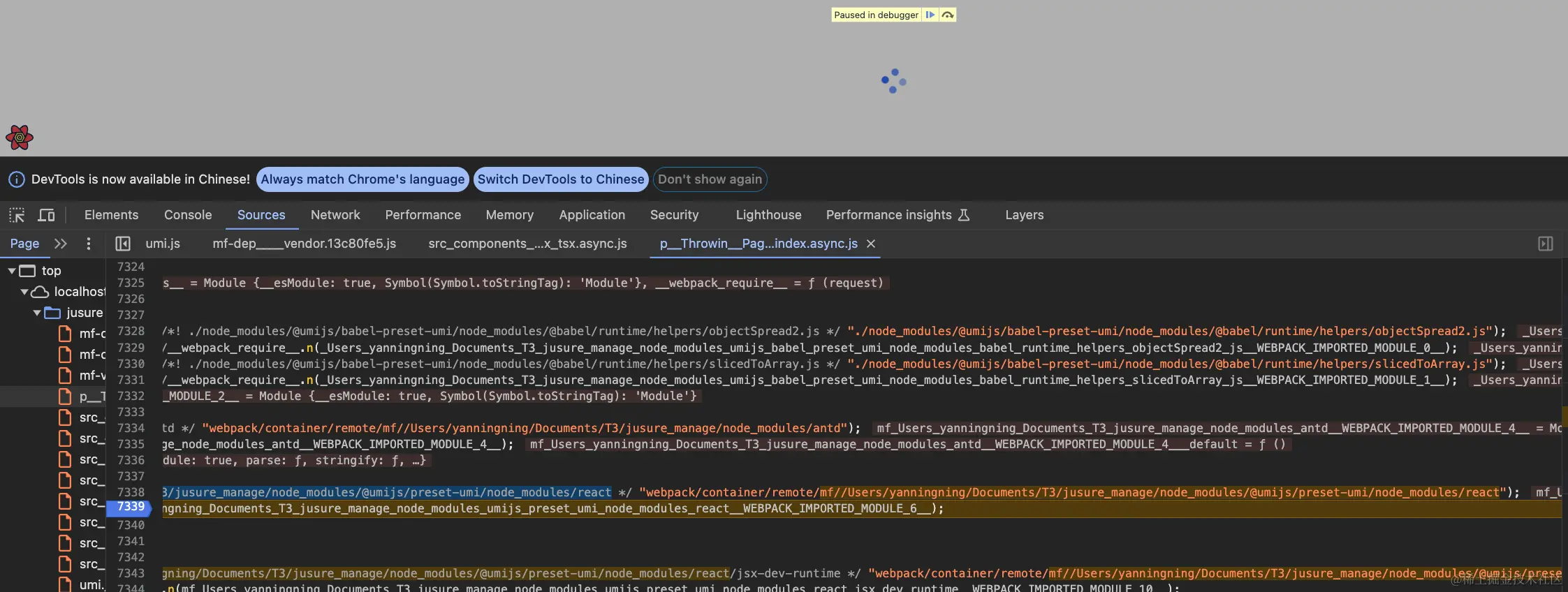Collapse the top frame tree node
This screenshot has height=592, width=1568.
pyautogui.click(x=11, y=271)
